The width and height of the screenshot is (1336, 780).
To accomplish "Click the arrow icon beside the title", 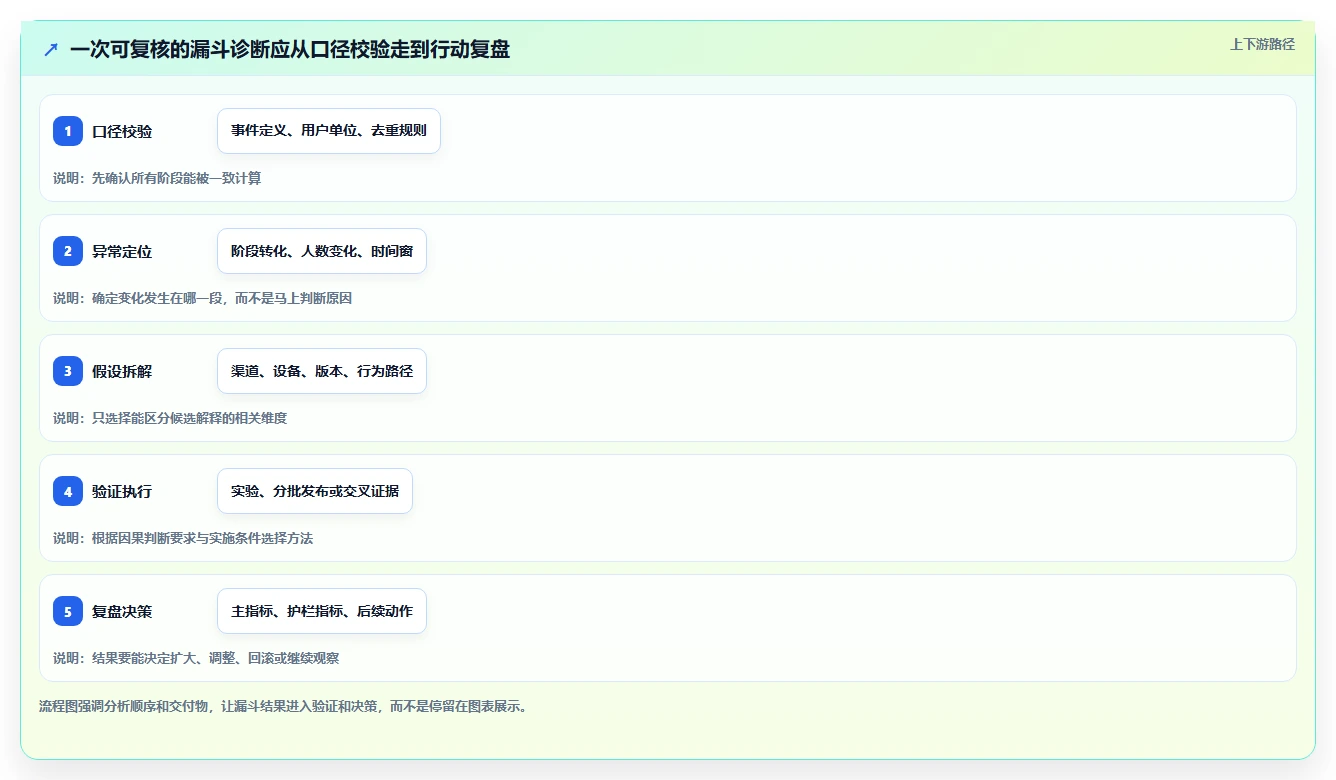I will pyautogui.click(x=51, y=49).
